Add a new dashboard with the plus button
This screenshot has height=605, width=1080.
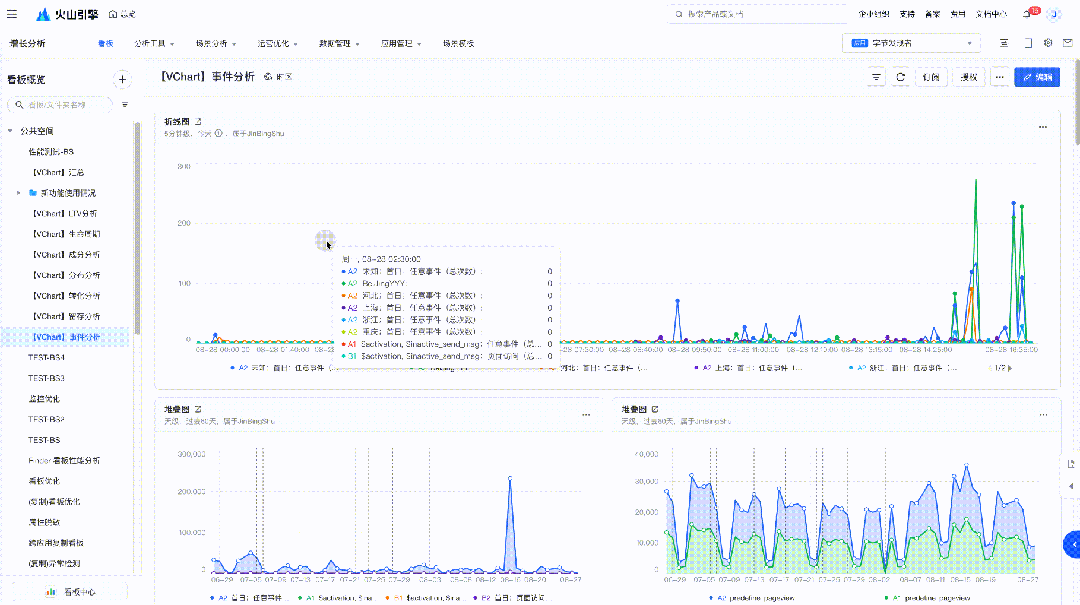122,79
